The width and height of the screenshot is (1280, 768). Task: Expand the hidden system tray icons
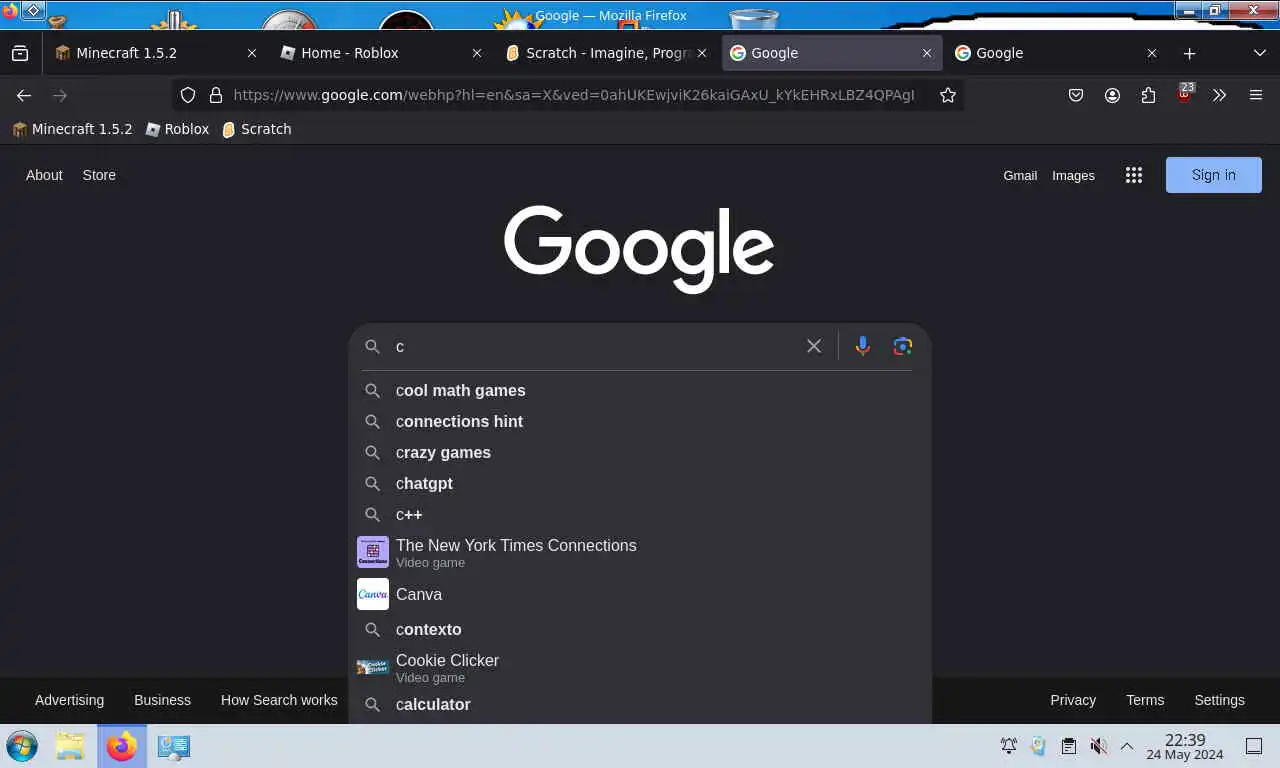point(1127,746)
